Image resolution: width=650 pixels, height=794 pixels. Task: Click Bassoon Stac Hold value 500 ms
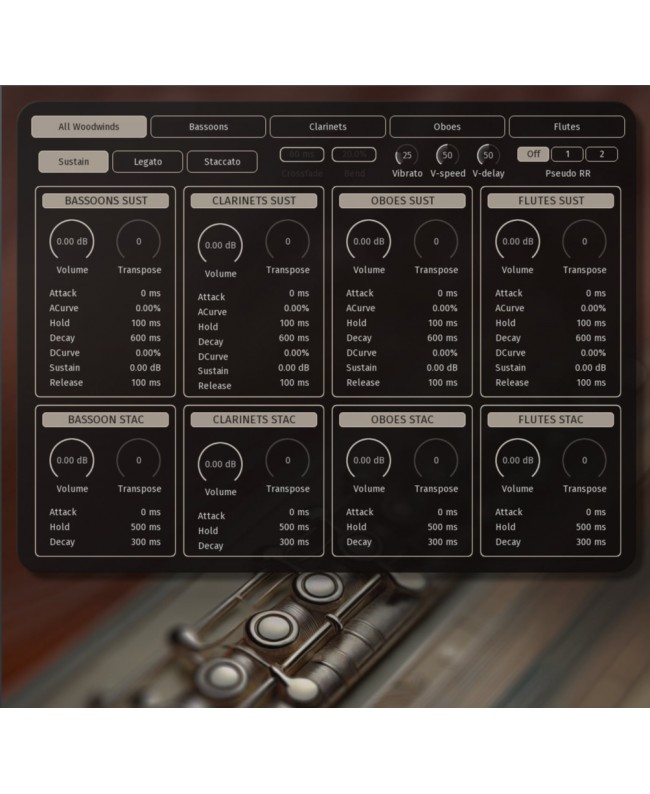tap(145, 527)
